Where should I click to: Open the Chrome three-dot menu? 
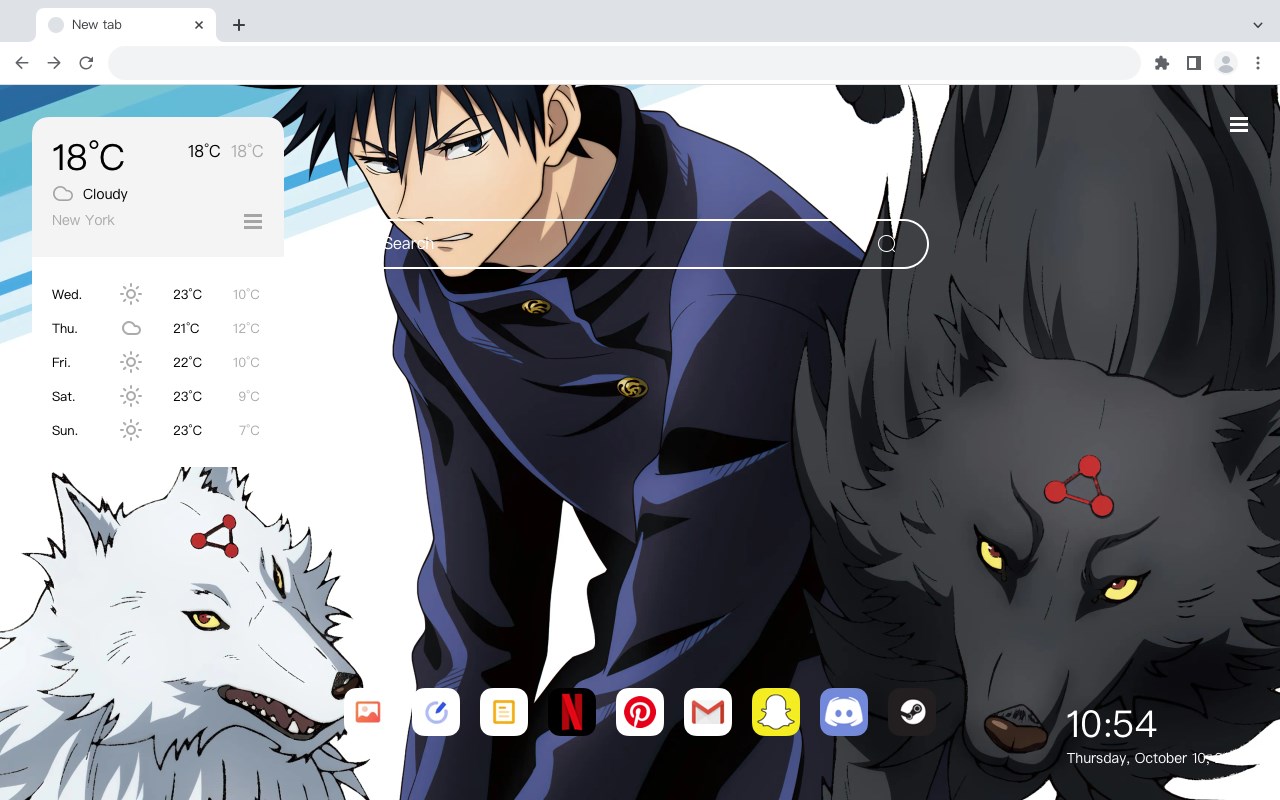point(1258,63)
